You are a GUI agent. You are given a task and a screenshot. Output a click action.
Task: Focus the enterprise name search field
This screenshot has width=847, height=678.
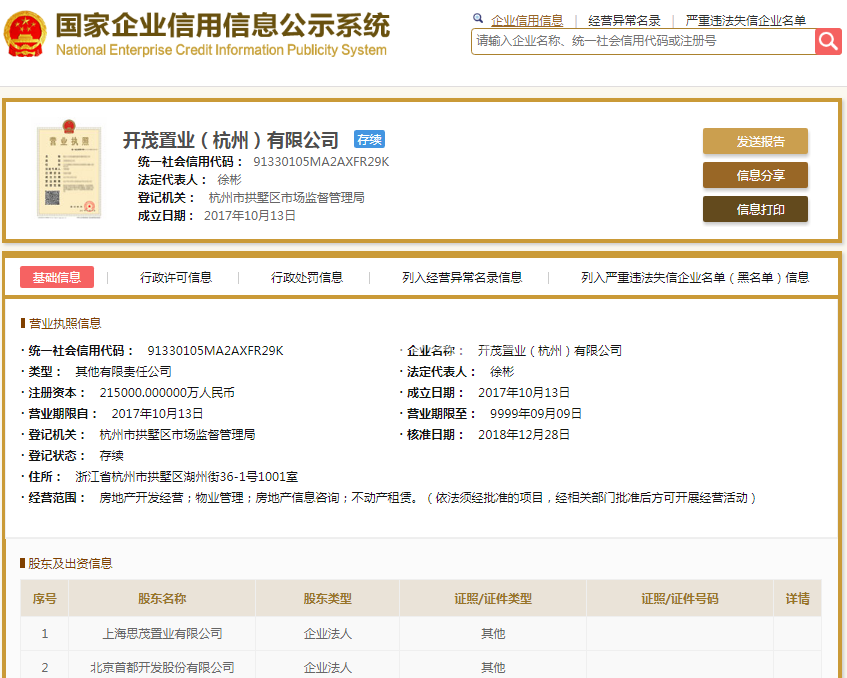point(643,41)
